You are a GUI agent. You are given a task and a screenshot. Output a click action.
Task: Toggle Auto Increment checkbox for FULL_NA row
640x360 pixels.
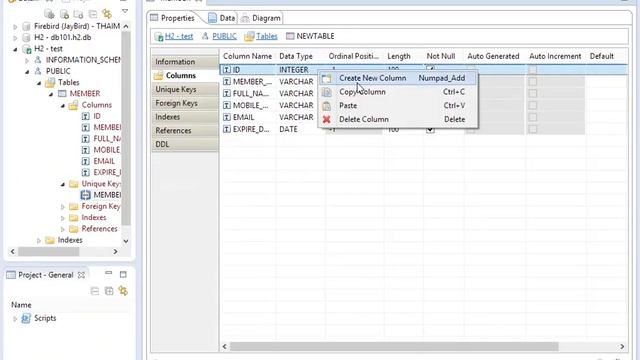coord(533,94)
